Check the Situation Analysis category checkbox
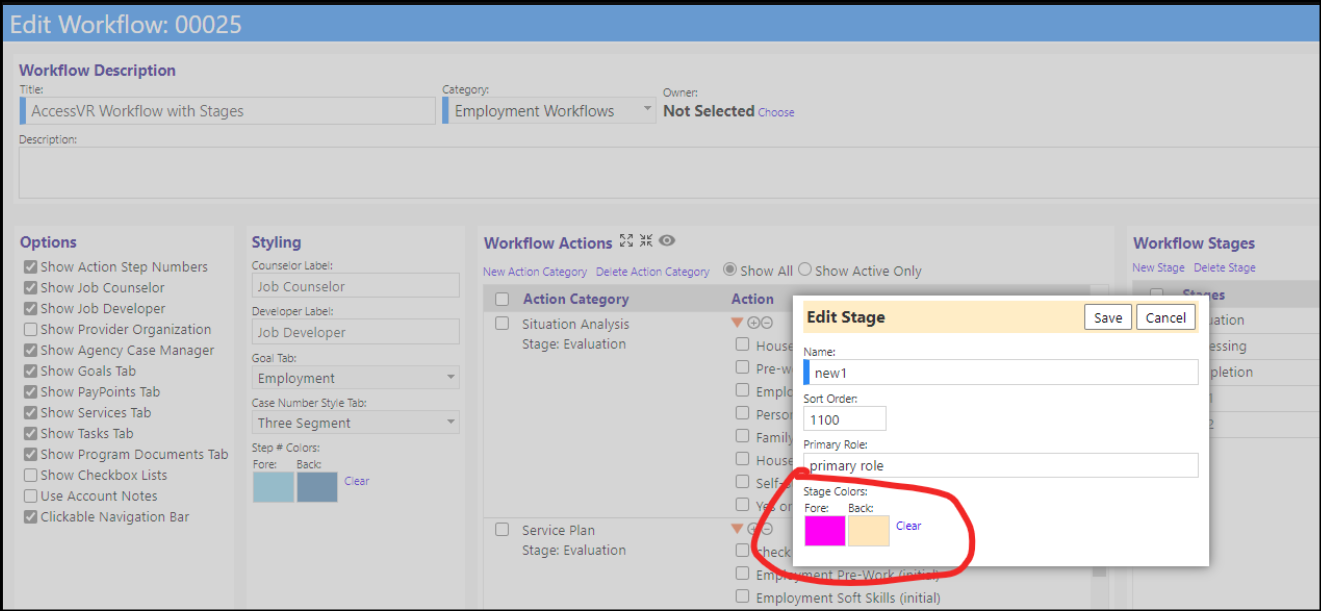The width and height of the screenshot is (1321, 611). (x=502, y=324)
